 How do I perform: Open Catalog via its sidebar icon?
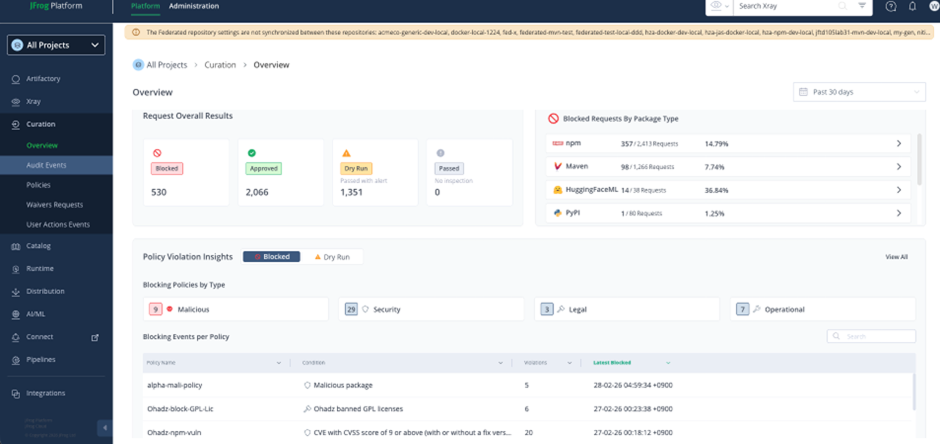tap(16, 246)
